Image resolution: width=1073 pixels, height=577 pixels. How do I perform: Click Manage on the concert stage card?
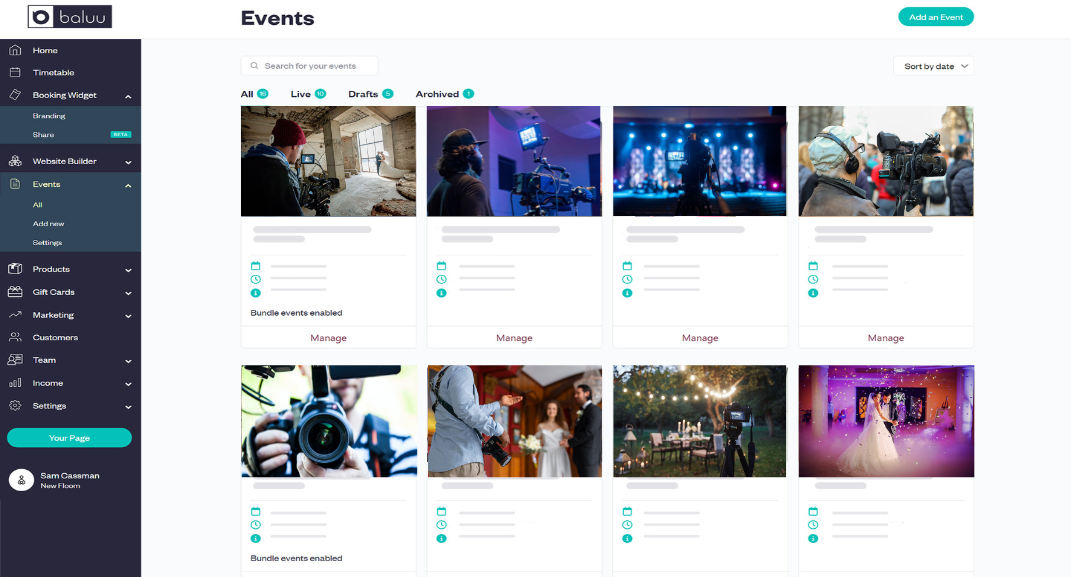click(x=700, y=337)
